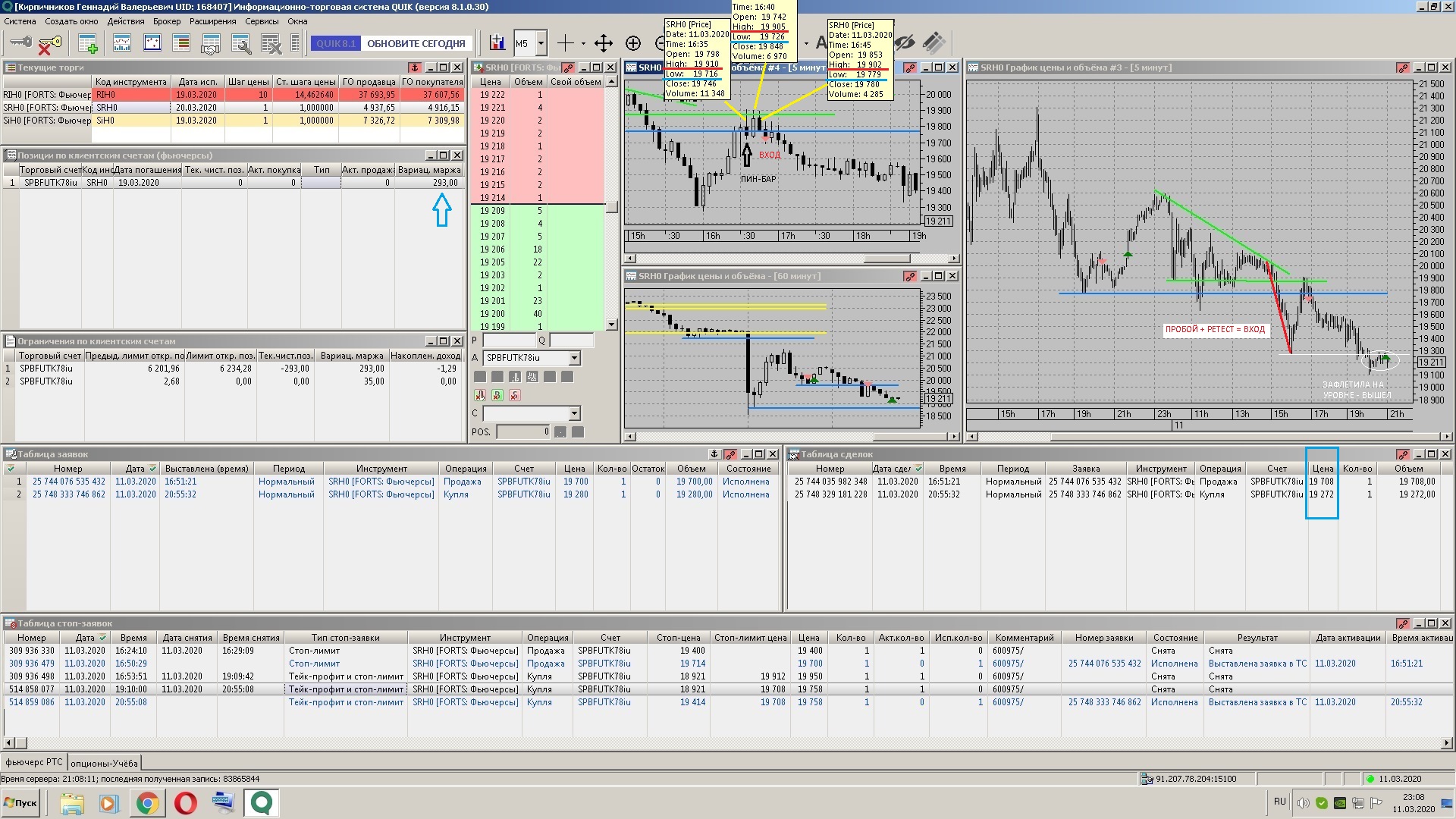Click the create new table icon
Screen dimensions: 1456x819
pyautogui.click(x=88, y=43)
